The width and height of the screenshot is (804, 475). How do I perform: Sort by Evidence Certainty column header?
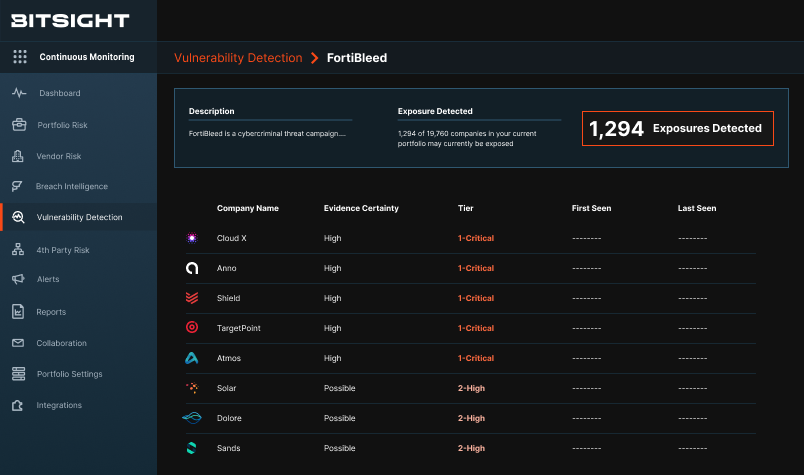(x=361, y=208)
